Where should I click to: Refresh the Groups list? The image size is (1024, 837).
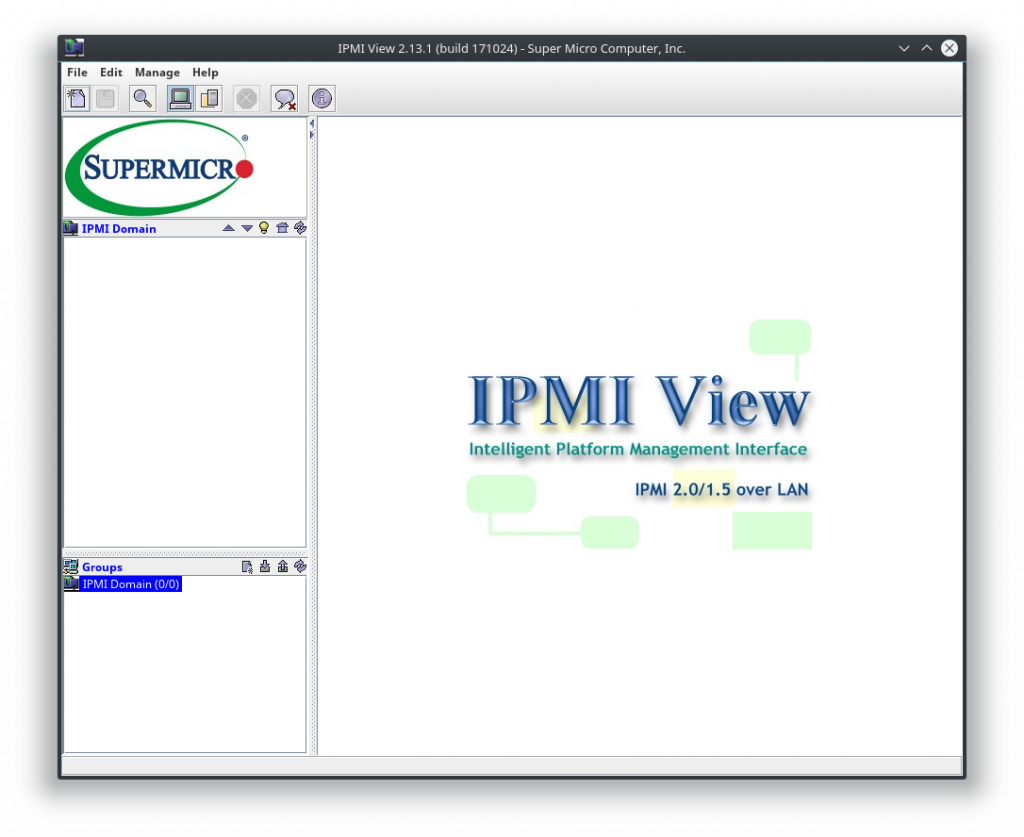(x=300, y=566)
